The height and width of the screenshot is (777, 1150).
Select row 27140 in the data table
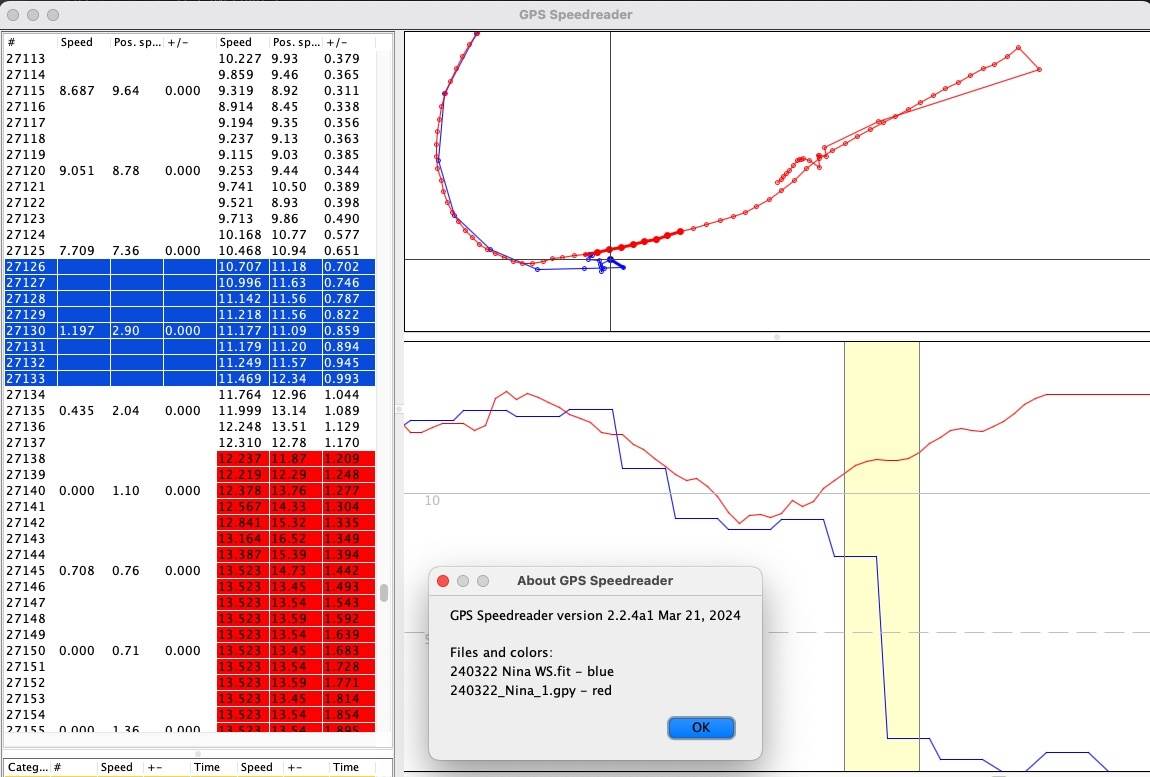pyautogui.click(x=30, y=491)
